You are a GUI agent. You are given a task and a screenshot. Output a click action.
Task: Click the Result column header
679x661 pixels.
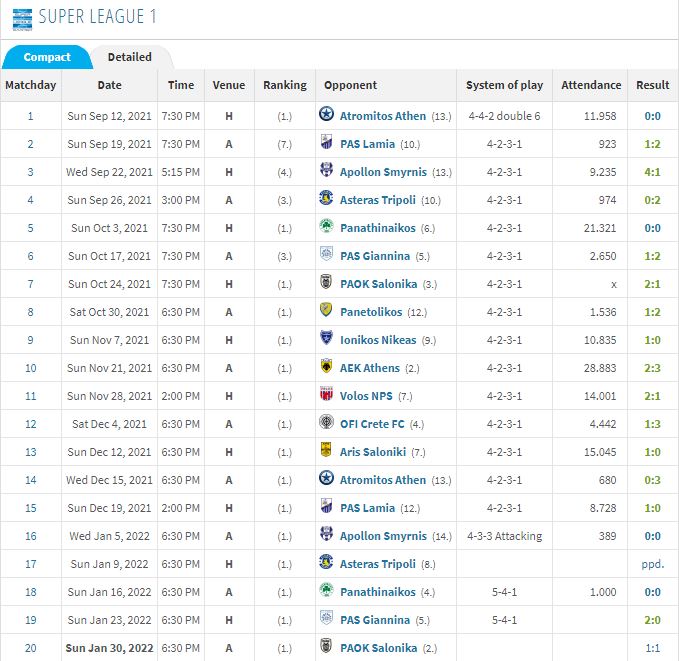click(x=653, y=85)
